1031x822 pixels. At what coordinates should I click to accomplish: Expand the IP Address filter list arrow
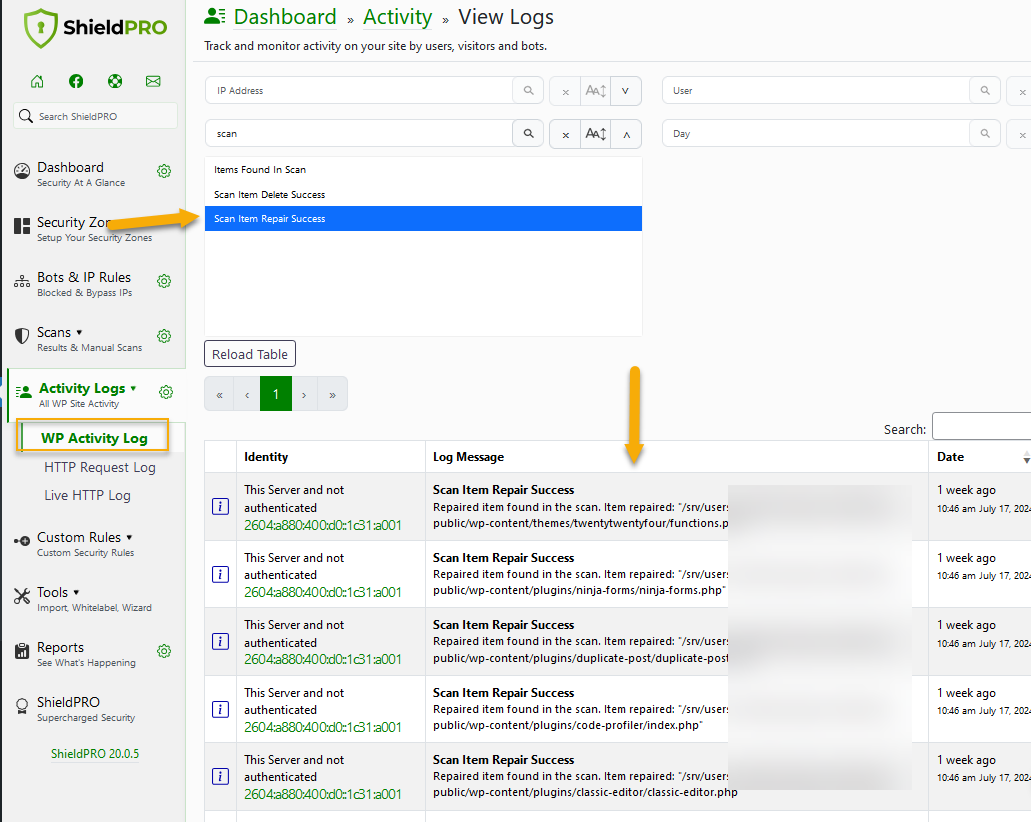pyautogui.click(x=626, y=91)
